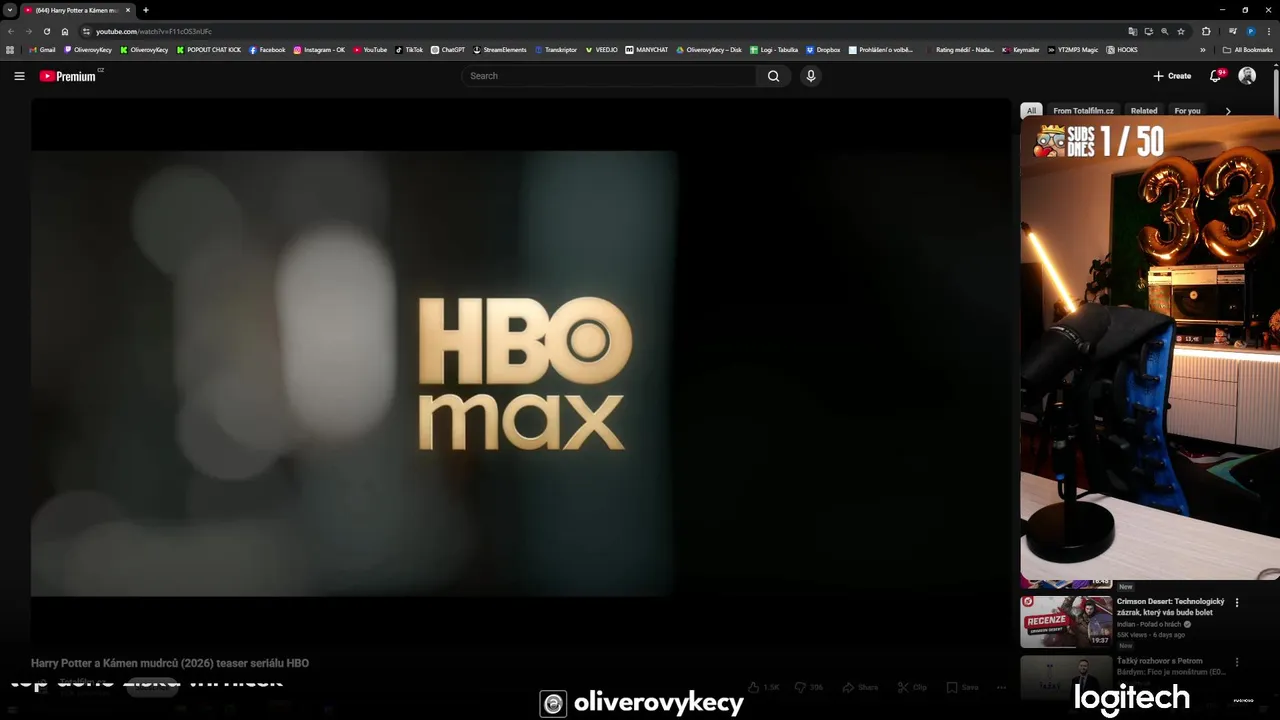Viewport: 1280px width, 720px height.
Task: Open Crimson Desert video options menu
Action: click(1237, 603)
